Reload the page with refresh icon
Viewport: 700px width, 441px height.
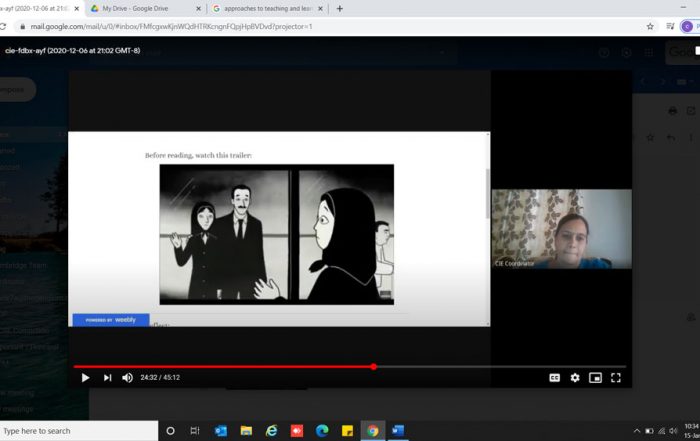3,26
